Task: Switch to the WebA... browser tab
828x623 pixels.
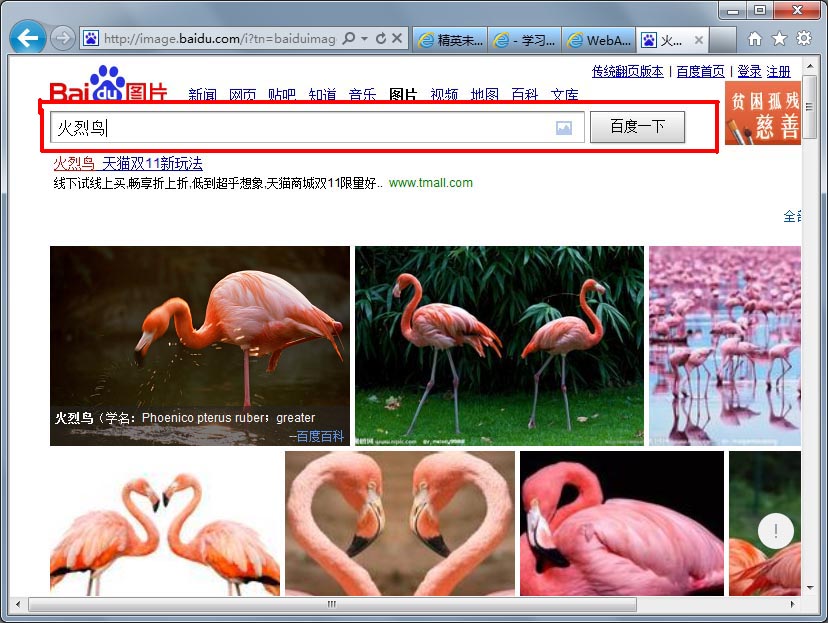Action: click(600, 40)
